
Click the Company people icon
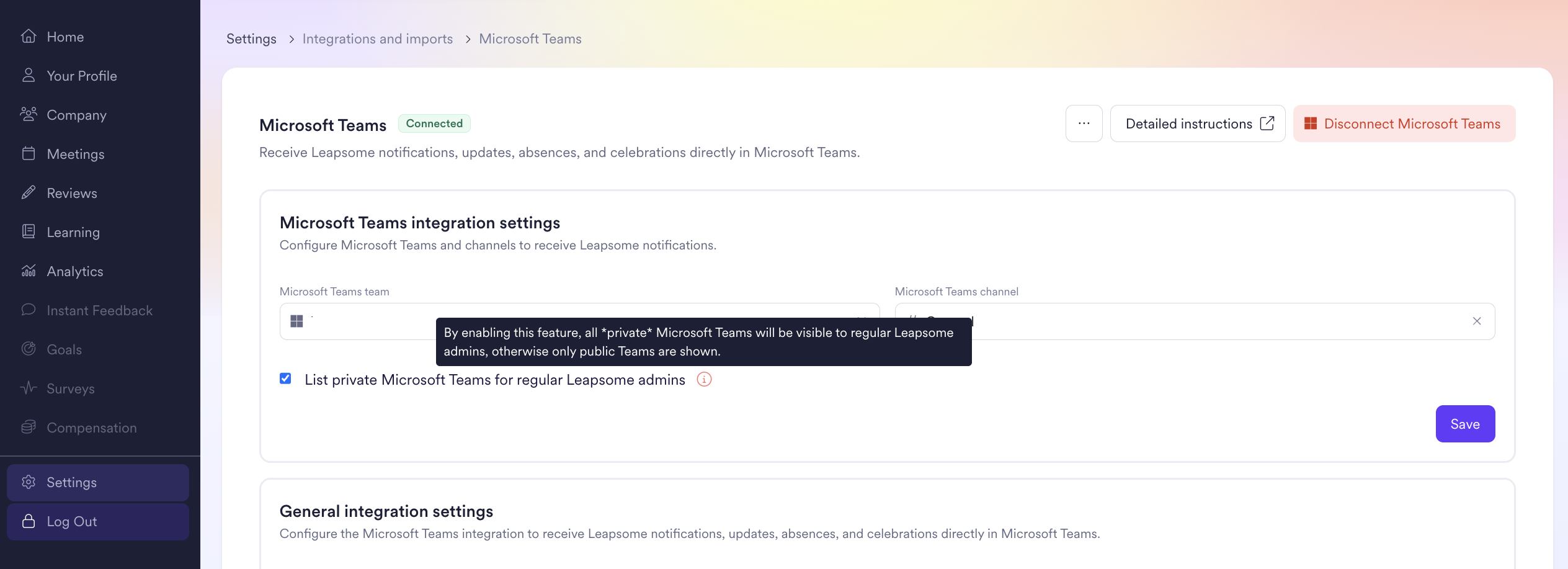[29, 115]
